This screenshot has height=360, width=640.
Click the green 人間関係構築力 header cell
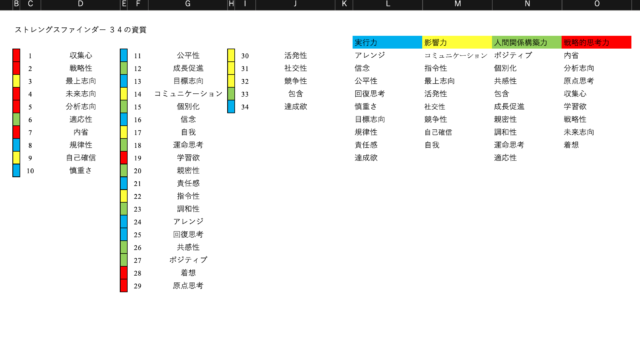point(527,42)
